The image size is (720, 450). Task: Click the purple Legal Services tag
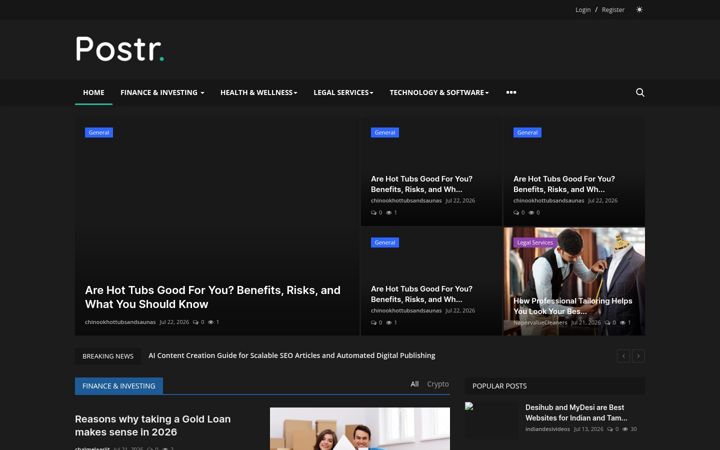[x=535, y=242]
